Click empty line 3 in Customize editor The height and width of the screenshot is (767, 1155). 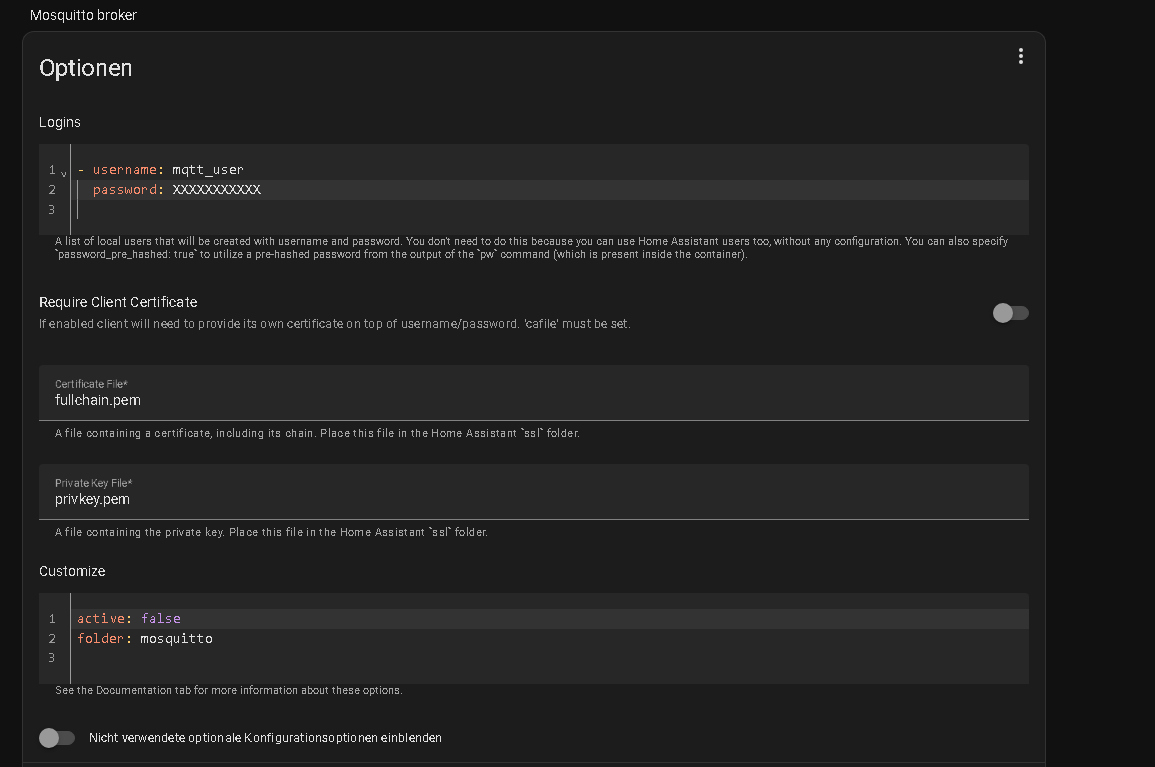click(552, 658)
